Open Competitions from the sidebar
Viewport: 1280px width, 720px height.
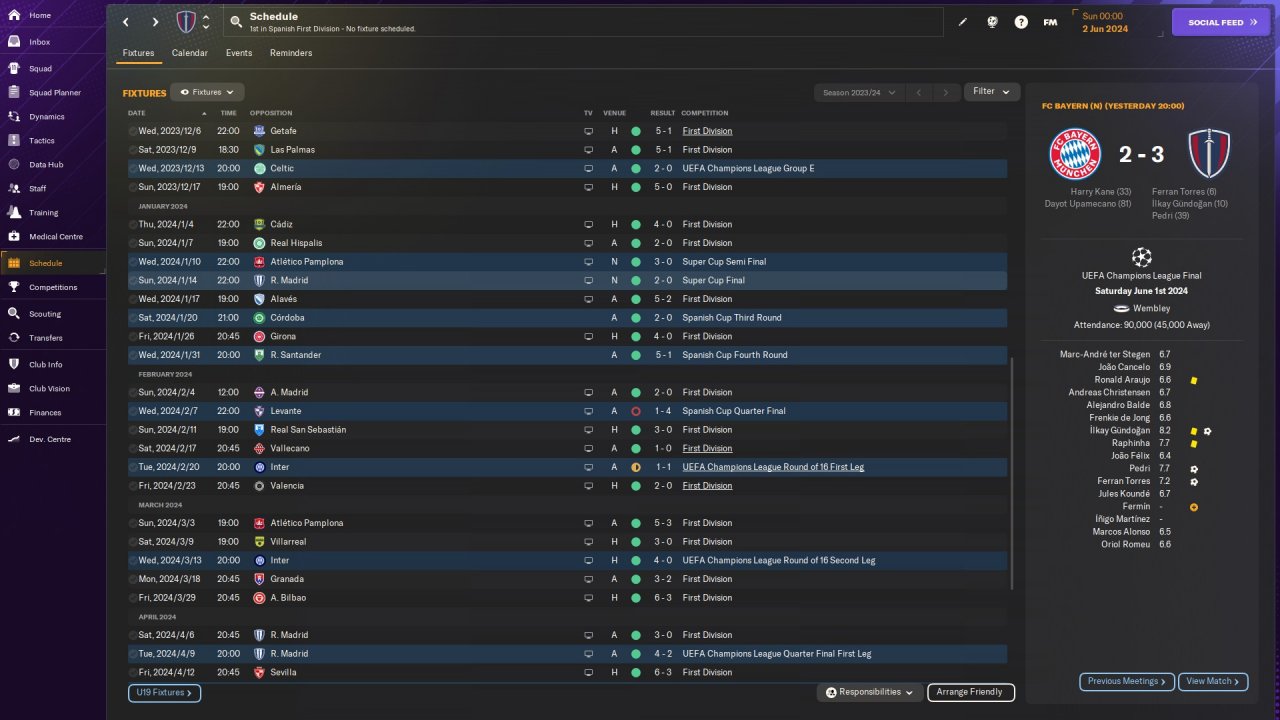53,287
